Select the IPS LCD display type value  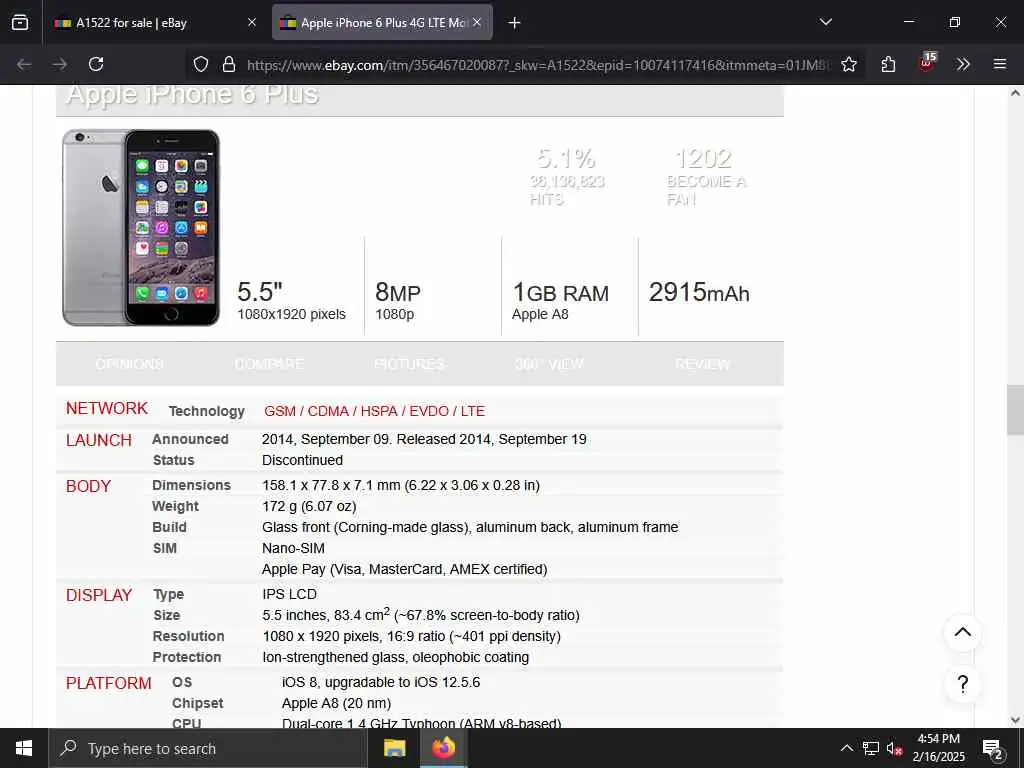click(x=289, y=594)
